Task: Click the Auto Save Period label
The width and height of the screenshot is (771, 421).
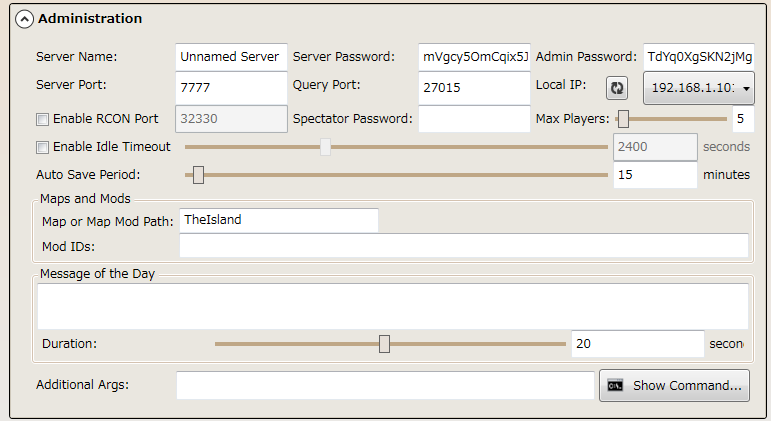Action: (88, 175)
